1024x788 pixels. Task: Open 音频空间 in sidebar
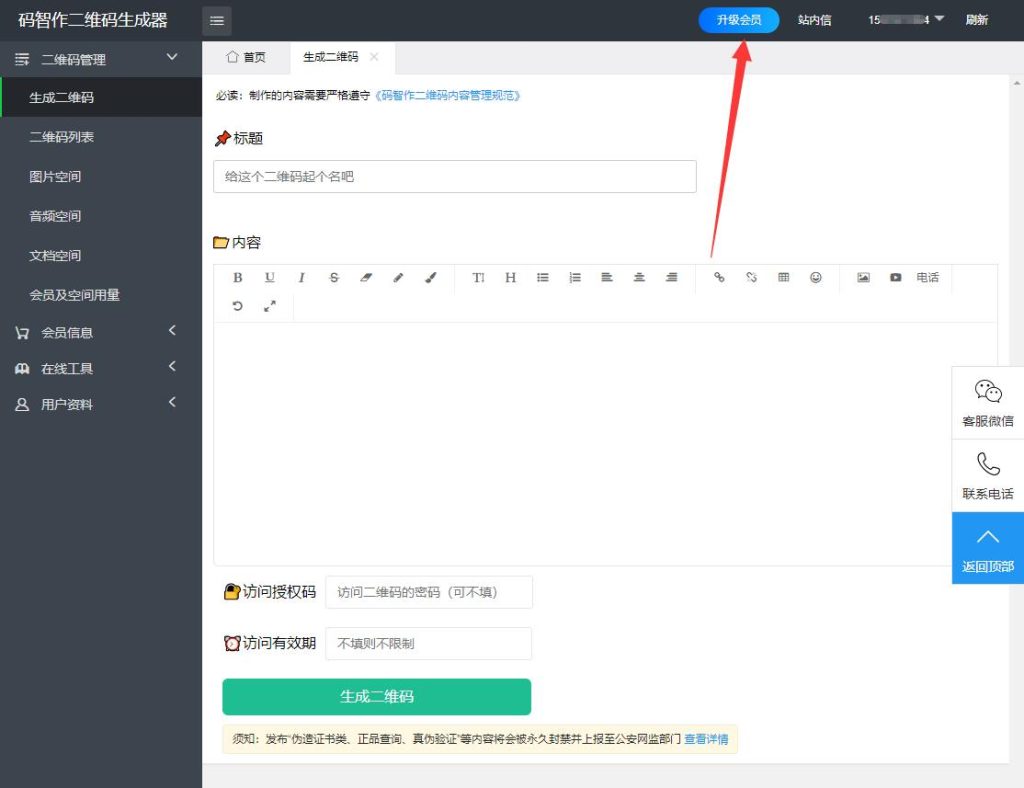[x=101, y=215]
